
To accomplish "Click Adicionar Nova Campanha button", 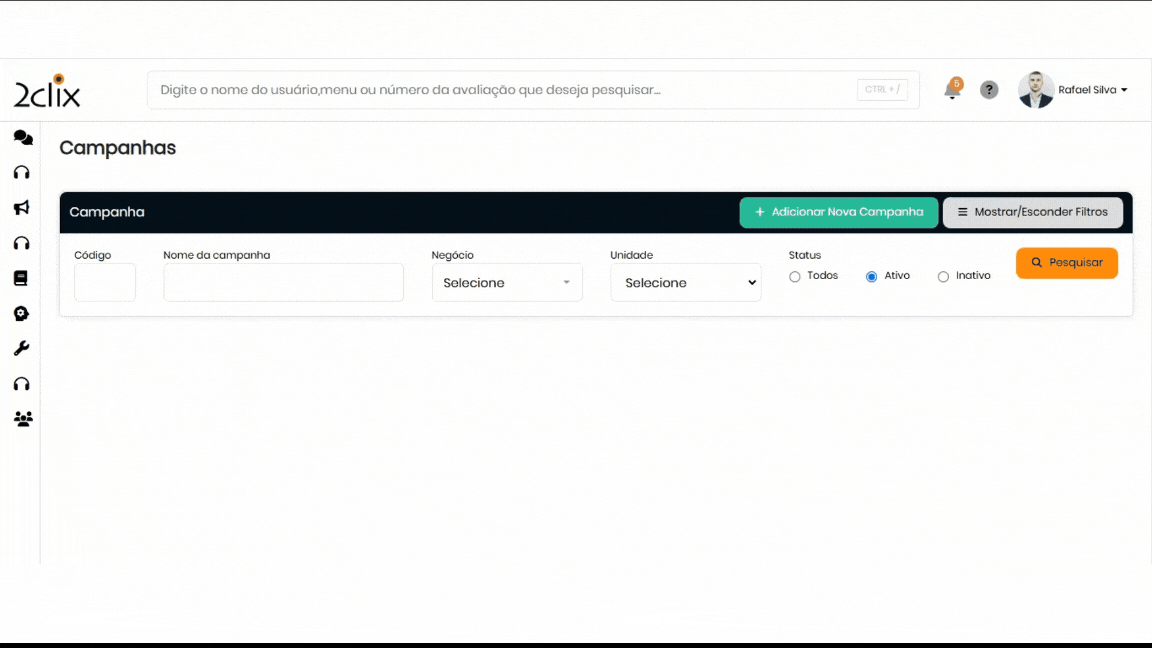I will coord(839,212).
